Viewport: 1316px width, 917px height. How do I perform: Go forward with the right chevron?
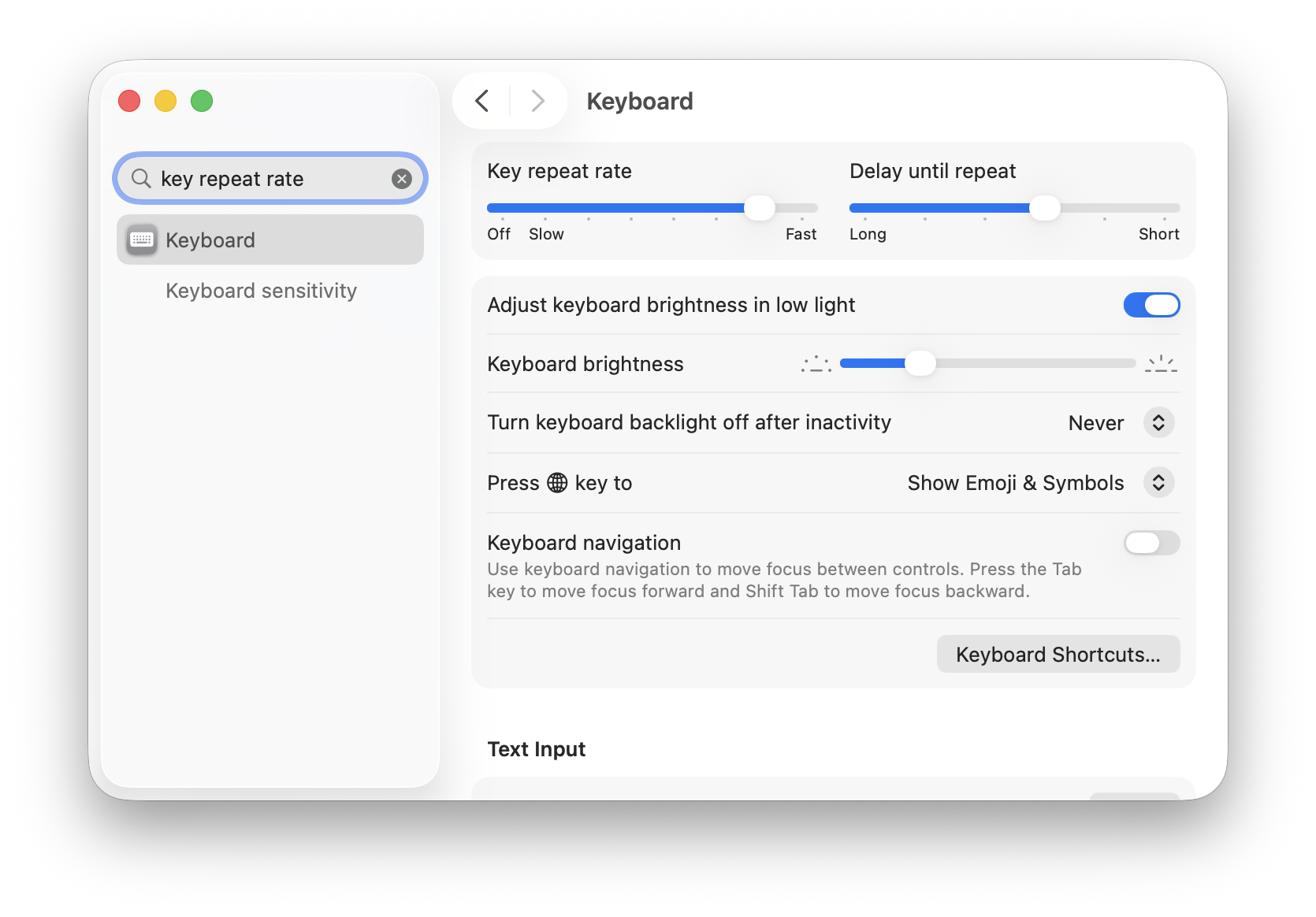click(538, 101)
